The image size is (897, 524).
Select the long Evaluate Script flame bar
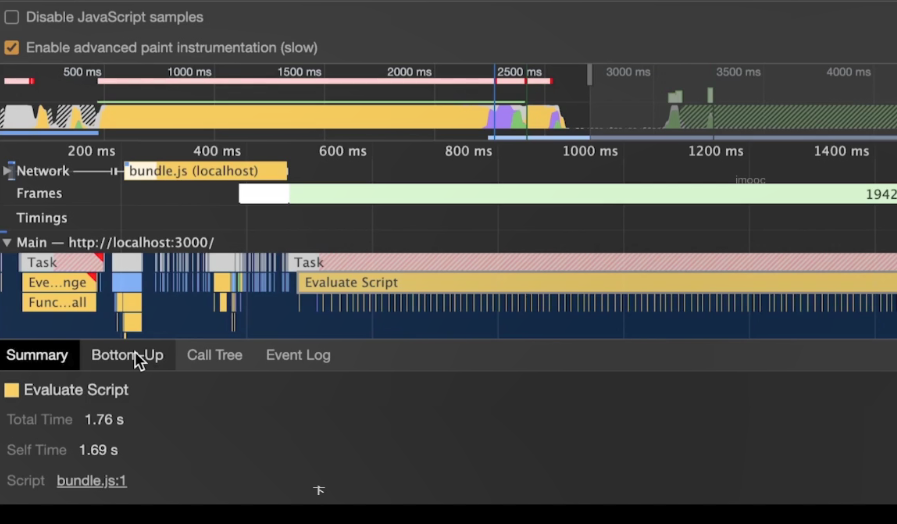coord(597,283)
